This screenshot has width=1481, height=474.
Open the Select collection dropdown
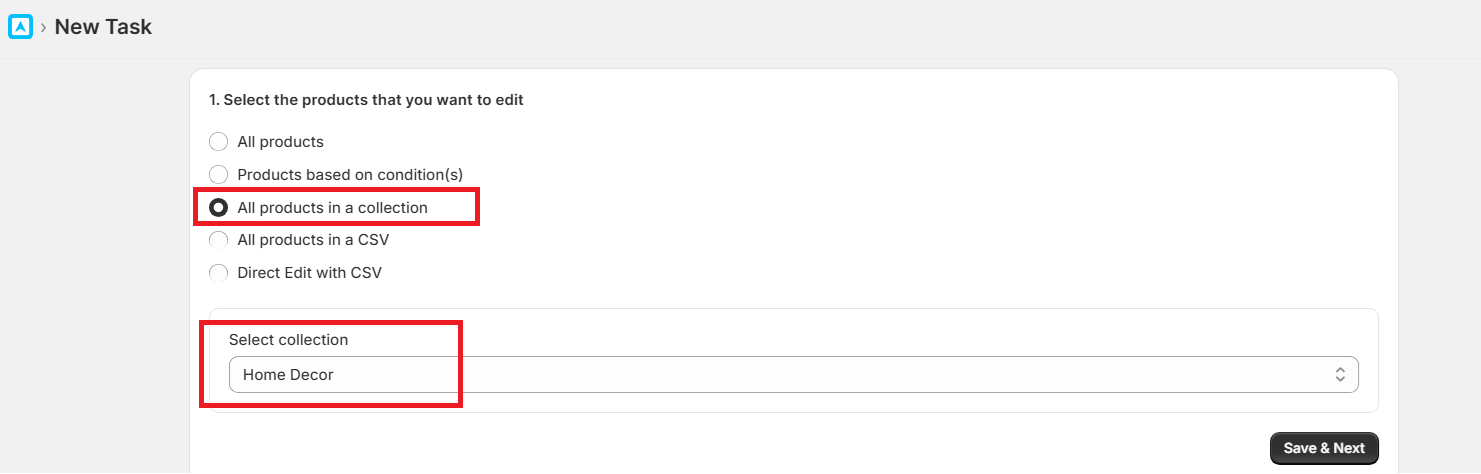(x=793, y=374)
